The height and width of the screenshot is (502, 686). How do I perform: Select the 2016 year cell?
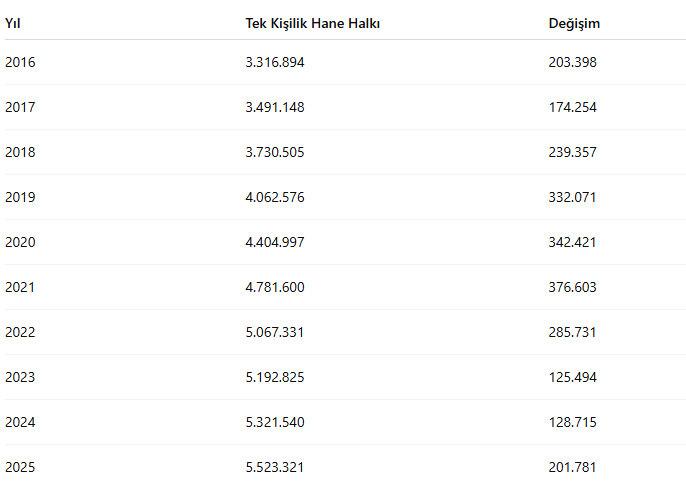point(20,62)
